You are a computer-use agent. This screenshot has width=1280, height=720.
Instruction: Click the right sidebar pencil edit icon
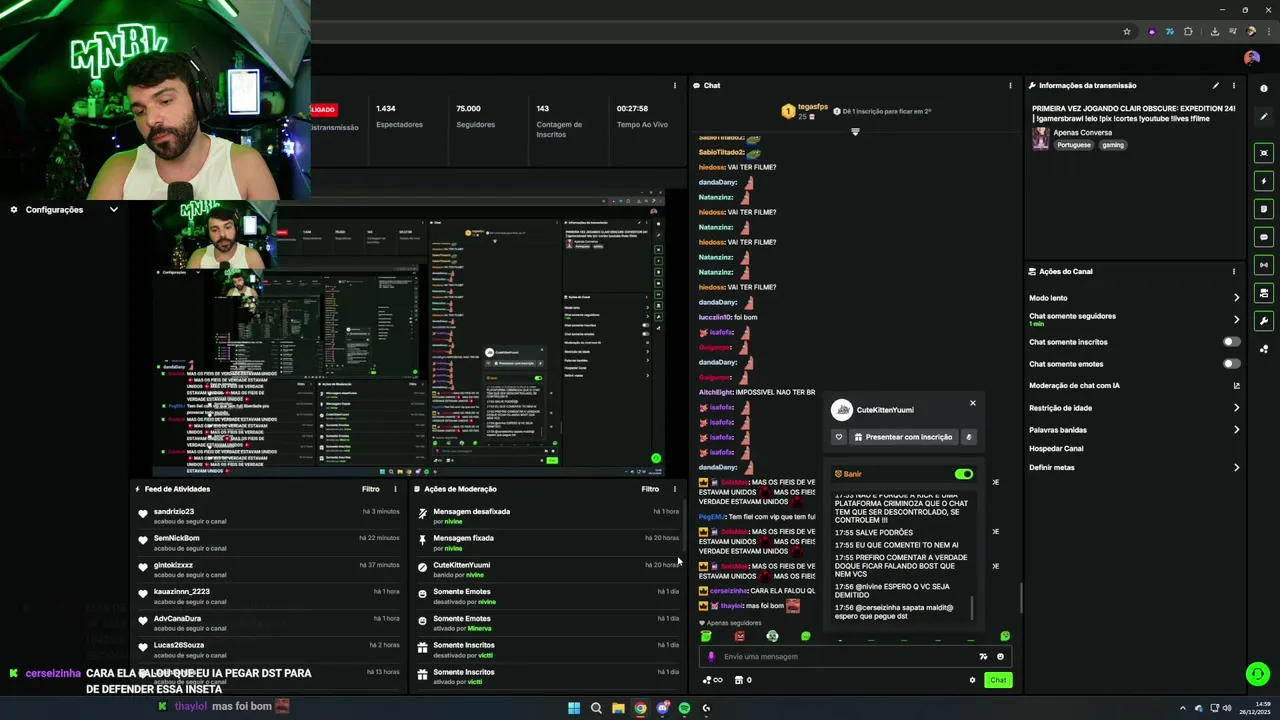1264,117
